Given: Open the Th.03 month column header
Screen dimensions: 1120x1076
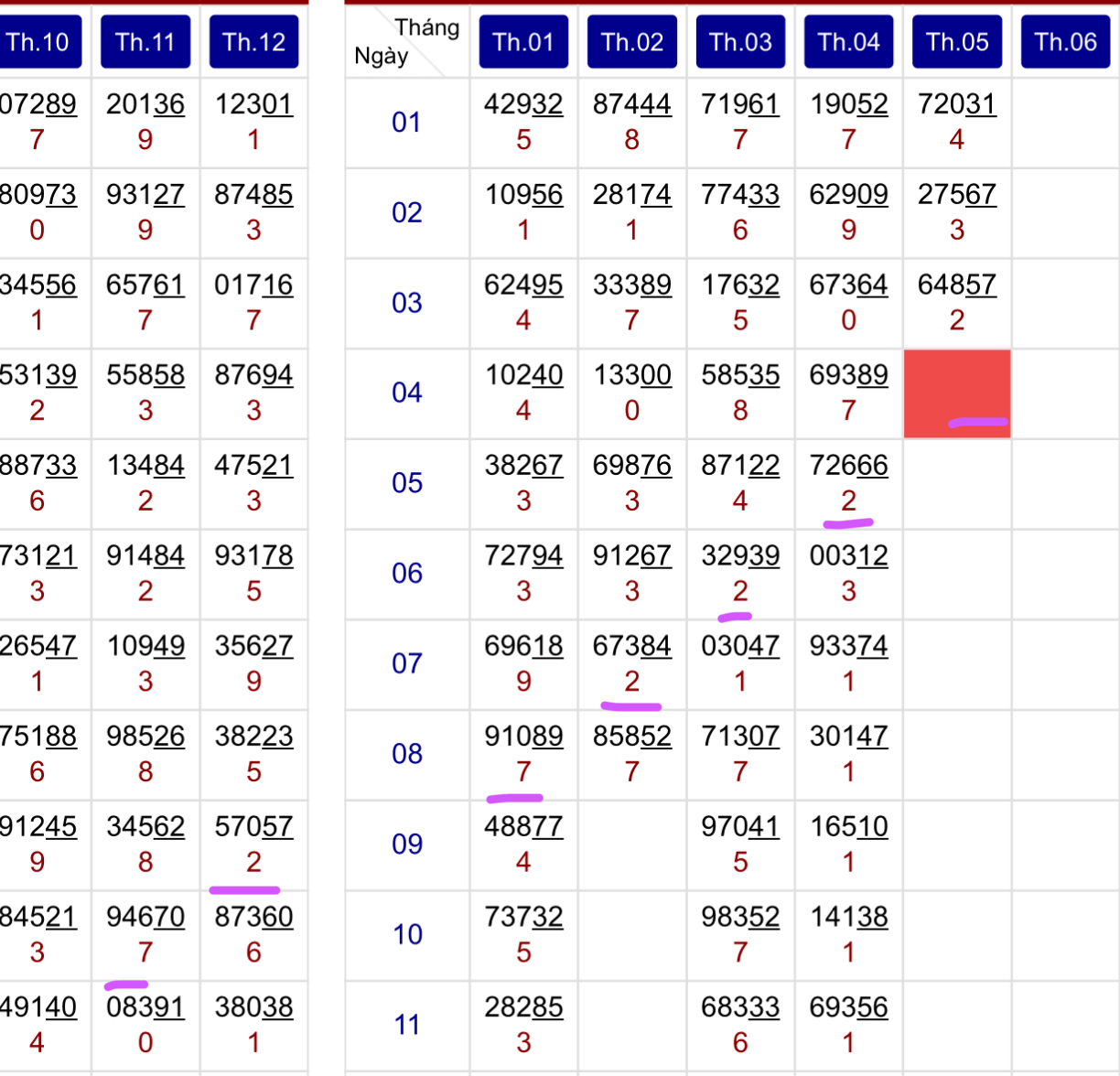Looking at the screenshot, I should (x=740, y=42).
